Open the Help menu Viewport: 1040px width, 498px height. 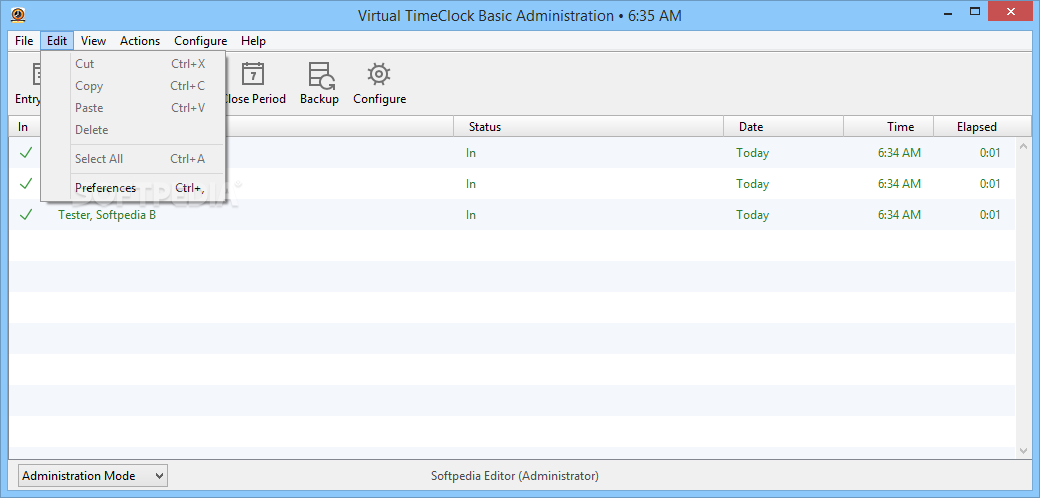tap(253, 40)
